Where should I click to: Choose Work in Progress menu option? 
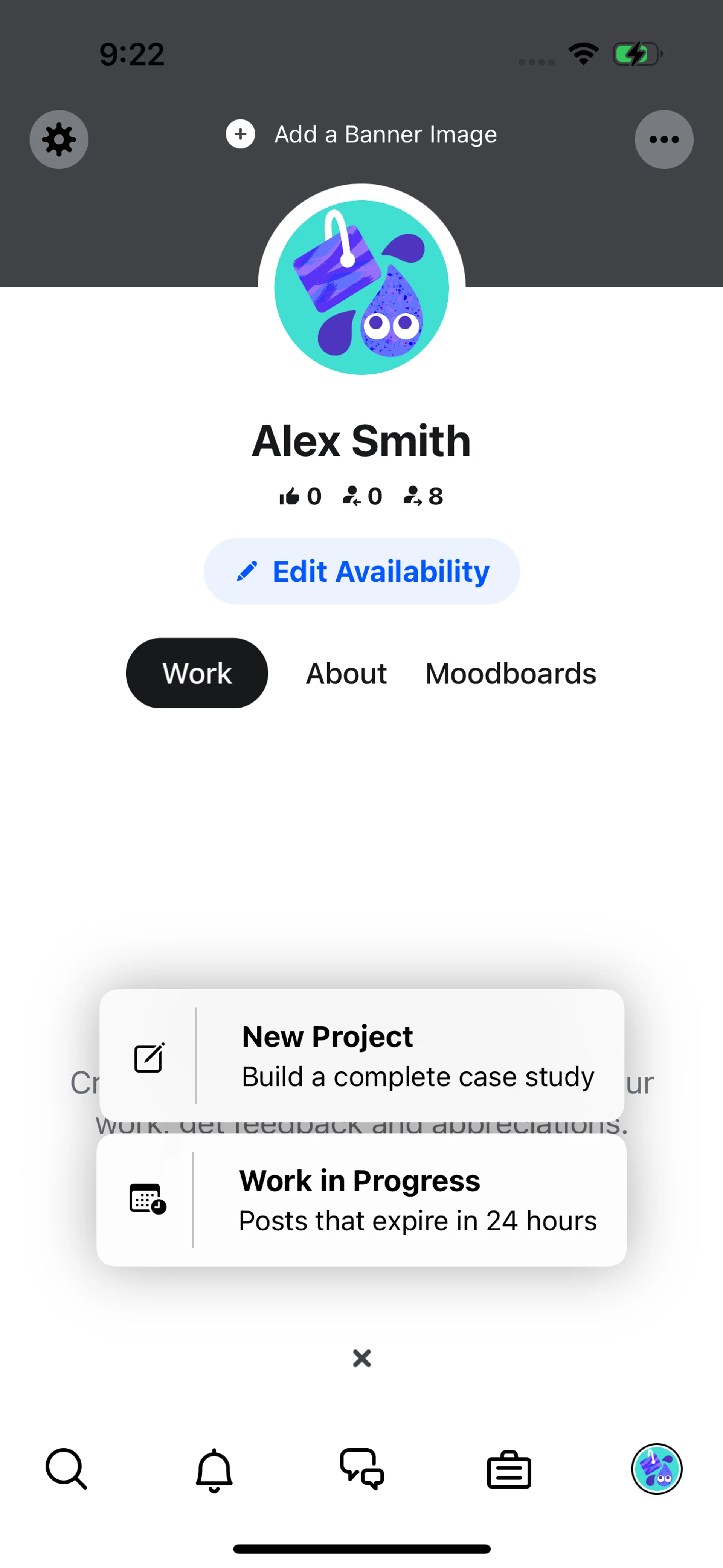362,1200
